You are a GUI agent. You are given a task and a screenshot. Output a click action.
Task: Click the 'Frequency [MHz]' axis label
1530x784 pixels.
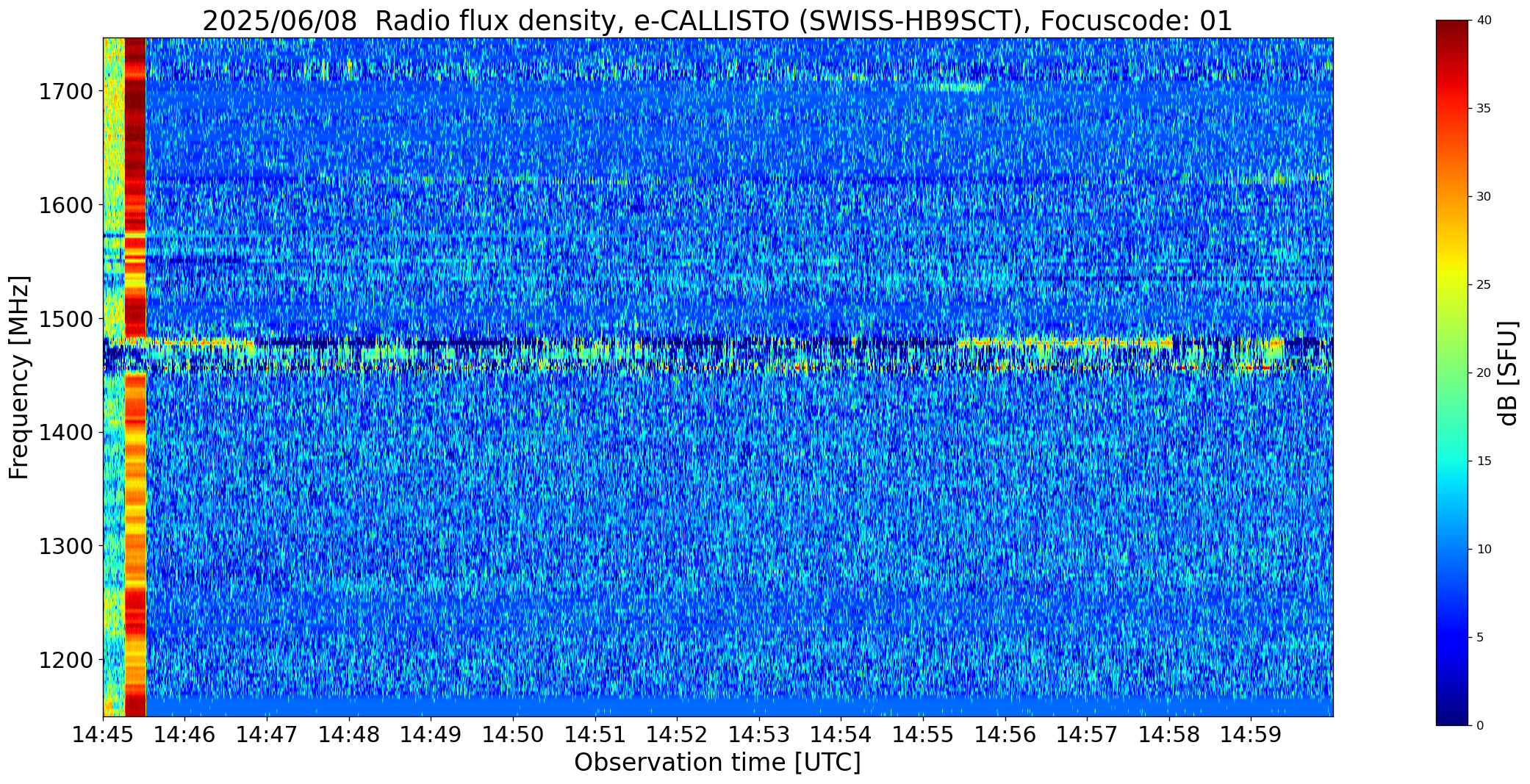(19, 378)
